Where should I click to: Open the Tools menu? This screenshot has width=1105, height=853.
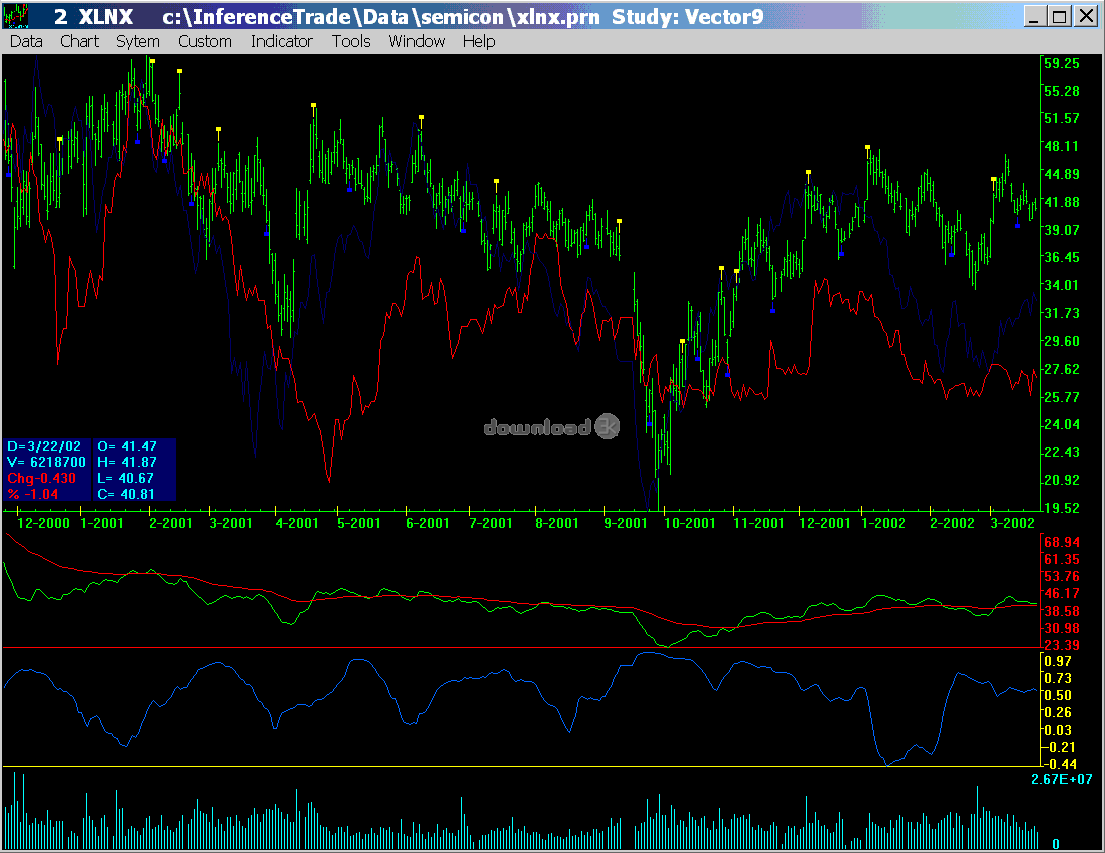(x=351, y=42)
